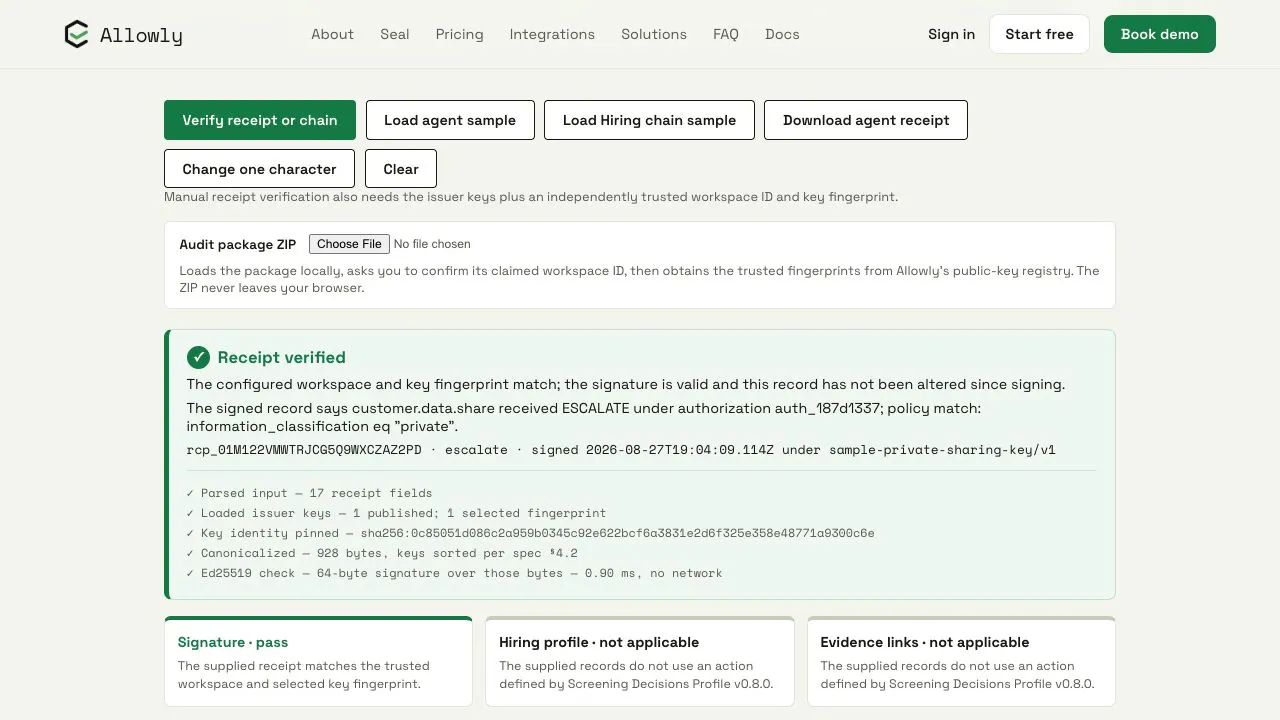Select the Hiring profile · not applicable card

coord(640,662)
